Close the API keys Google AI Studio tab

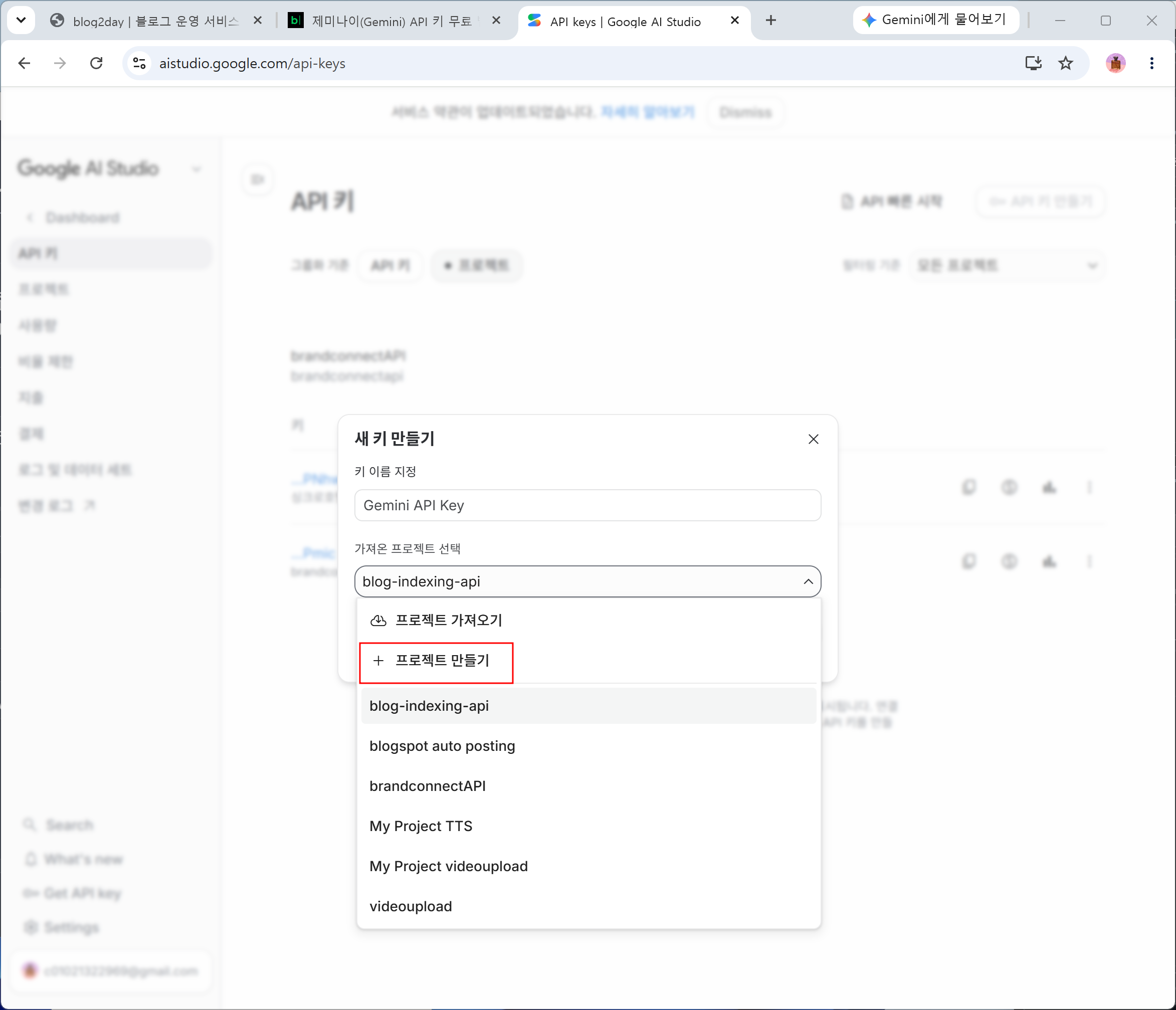734,21
